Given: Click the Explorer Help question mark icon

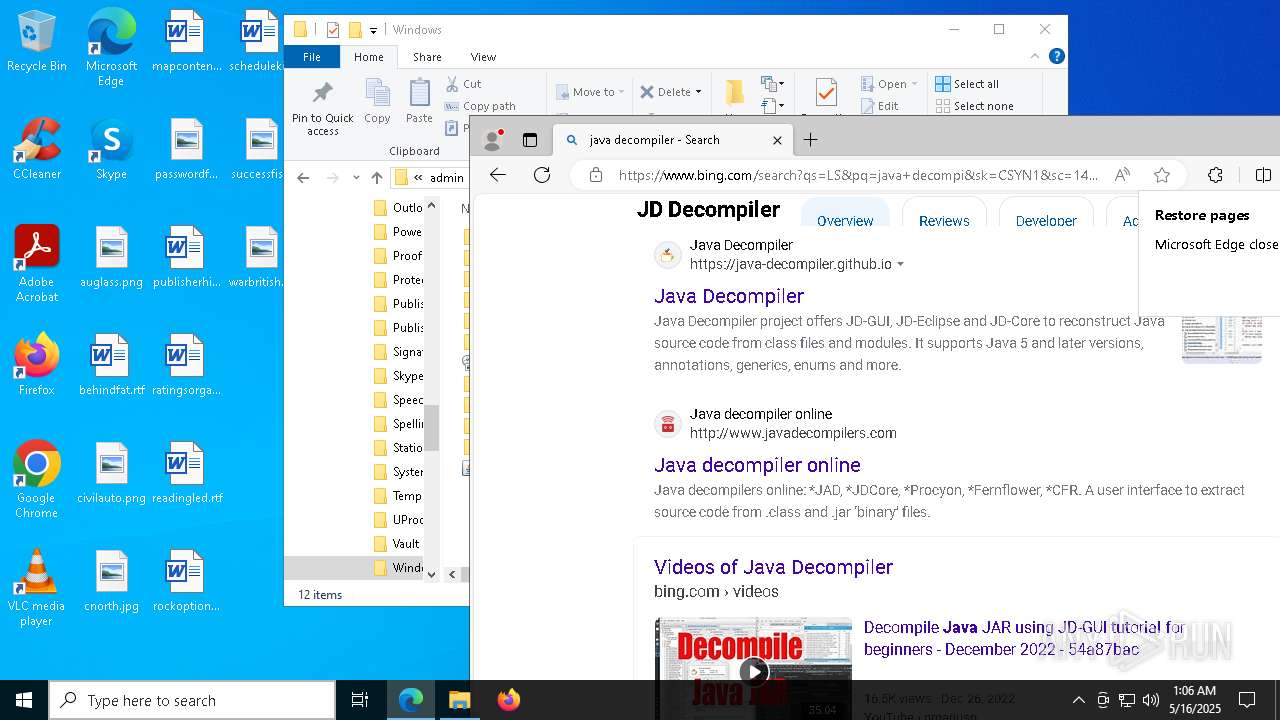Looking at the screenshot, I should click(1056, 57).
